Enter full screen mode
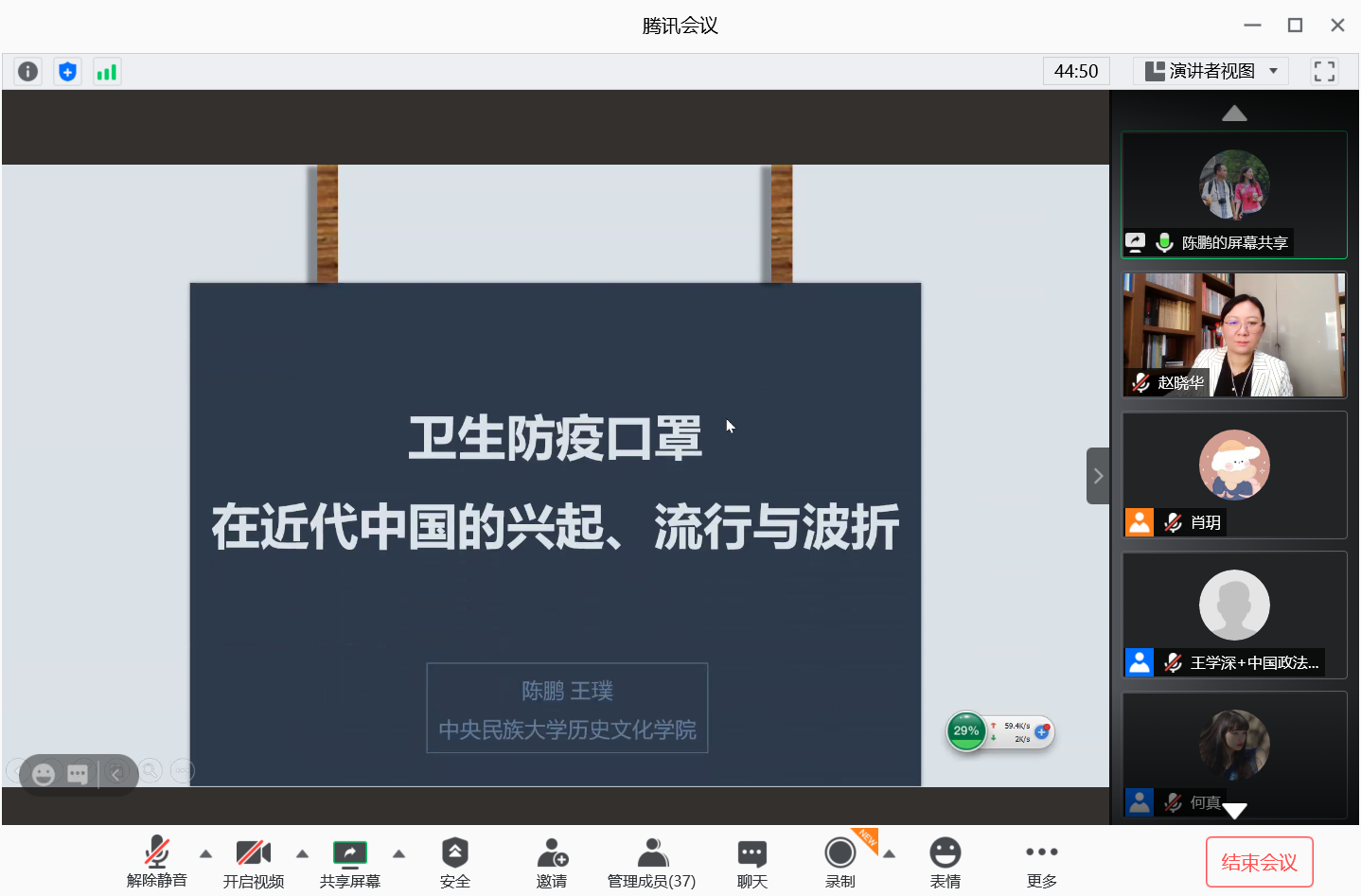Viewport: 1361px width, 896px height. point(1324,71)
